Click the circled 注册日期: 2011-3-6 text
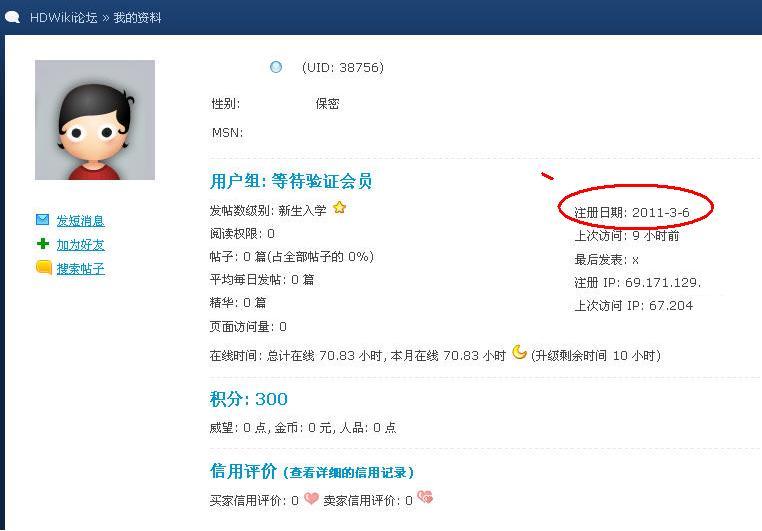The height and width of the screenshot is (531, 762). point(631,212)
